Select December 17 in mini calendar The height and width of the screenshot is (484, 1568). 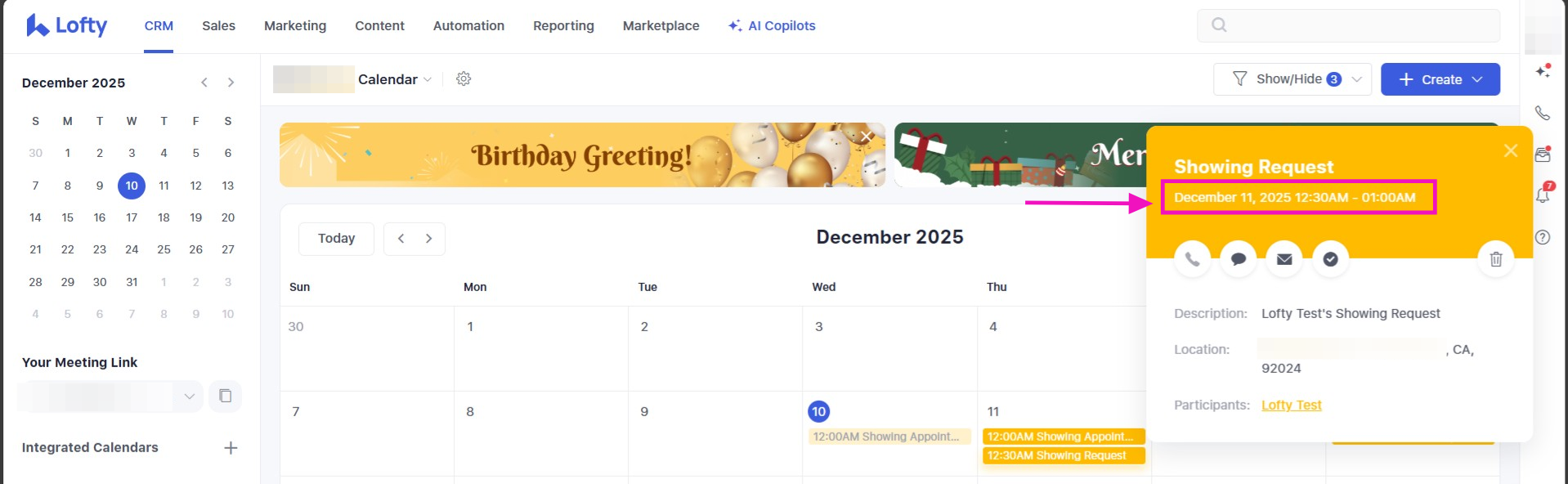(132, 217)
